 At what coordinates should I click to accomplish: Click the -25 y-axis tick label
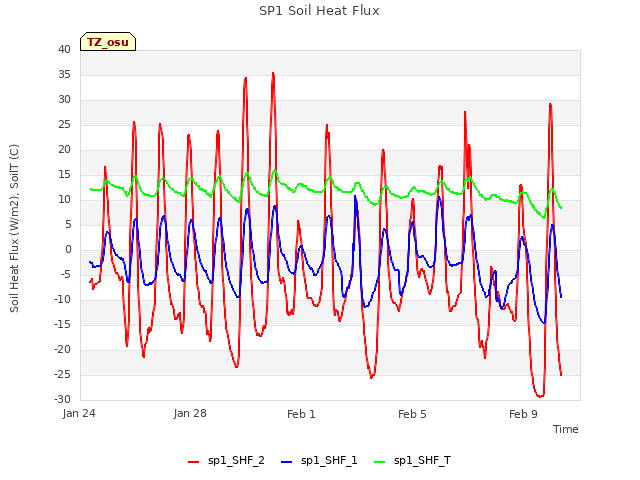[62, 374]
